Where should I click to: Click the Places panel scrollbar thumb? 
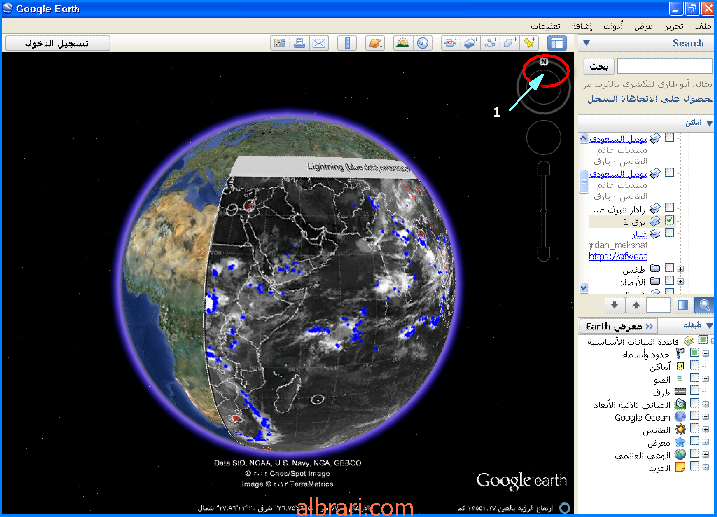point(583,181)
